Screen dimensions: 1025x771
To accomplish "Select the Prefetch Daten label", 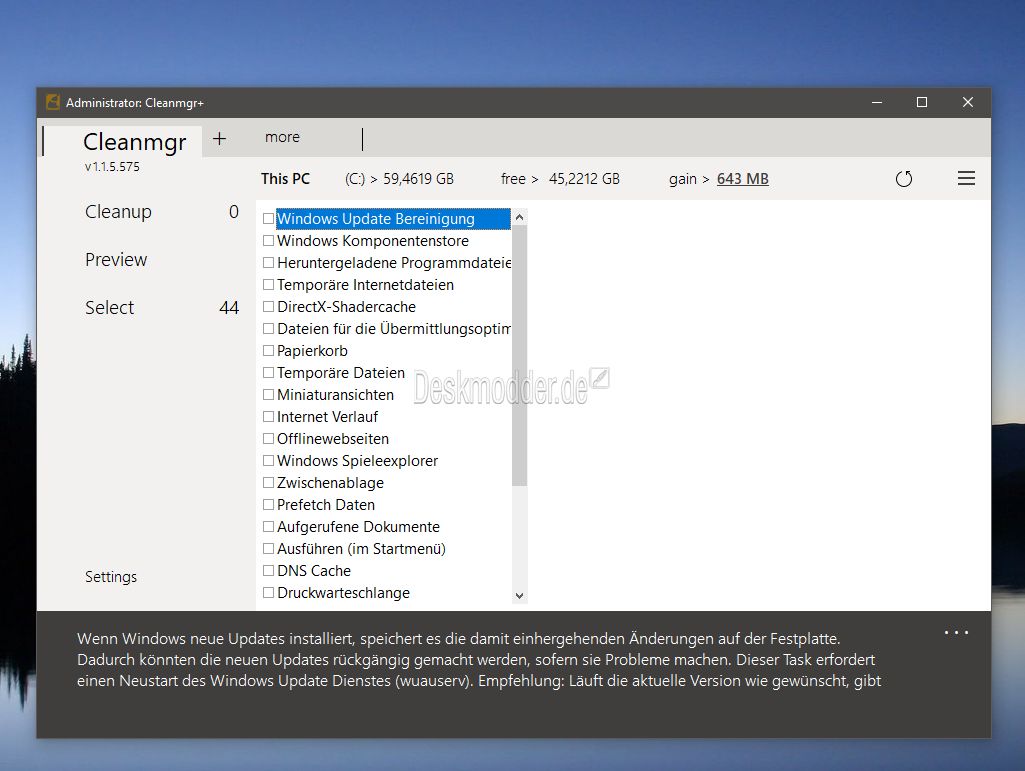I will 326,505.
